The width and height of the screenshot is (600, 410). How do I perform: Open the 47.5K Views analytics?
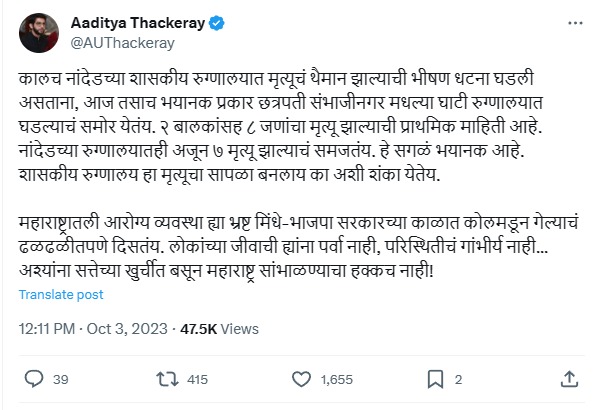[219, 329]
